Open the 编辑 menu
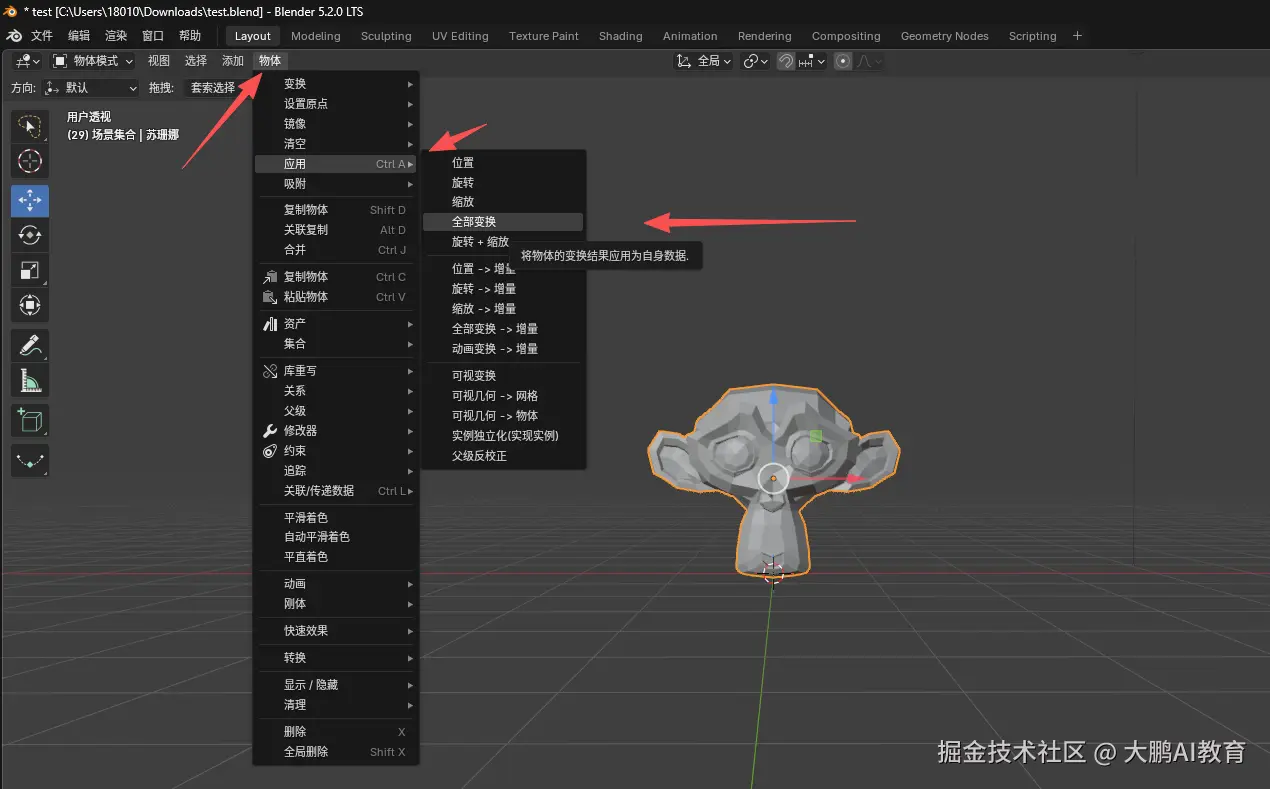This screenshot has height=789, width=1270. tap(79, 36)
